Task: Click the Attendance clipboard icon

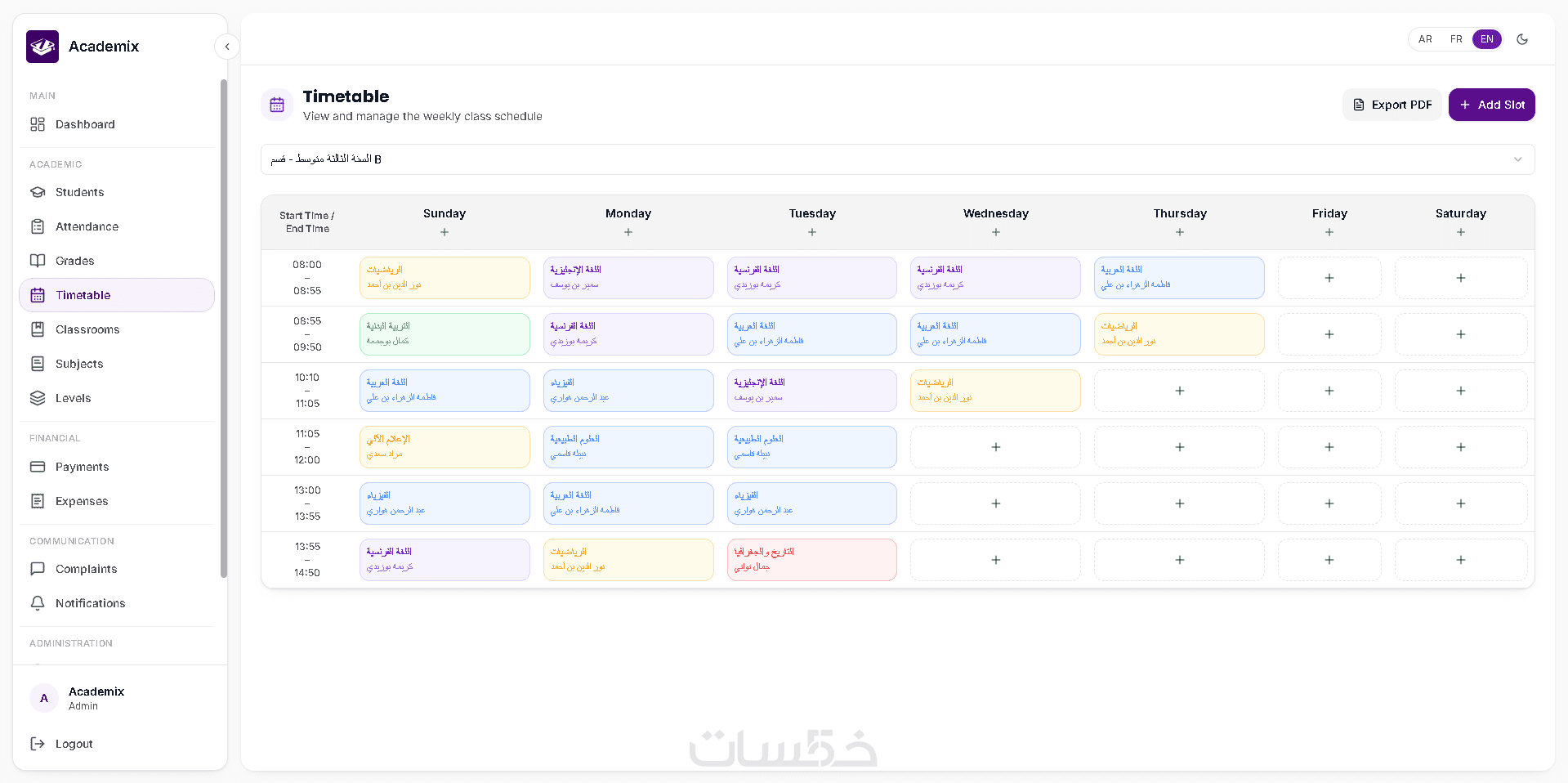Action: 38,226
